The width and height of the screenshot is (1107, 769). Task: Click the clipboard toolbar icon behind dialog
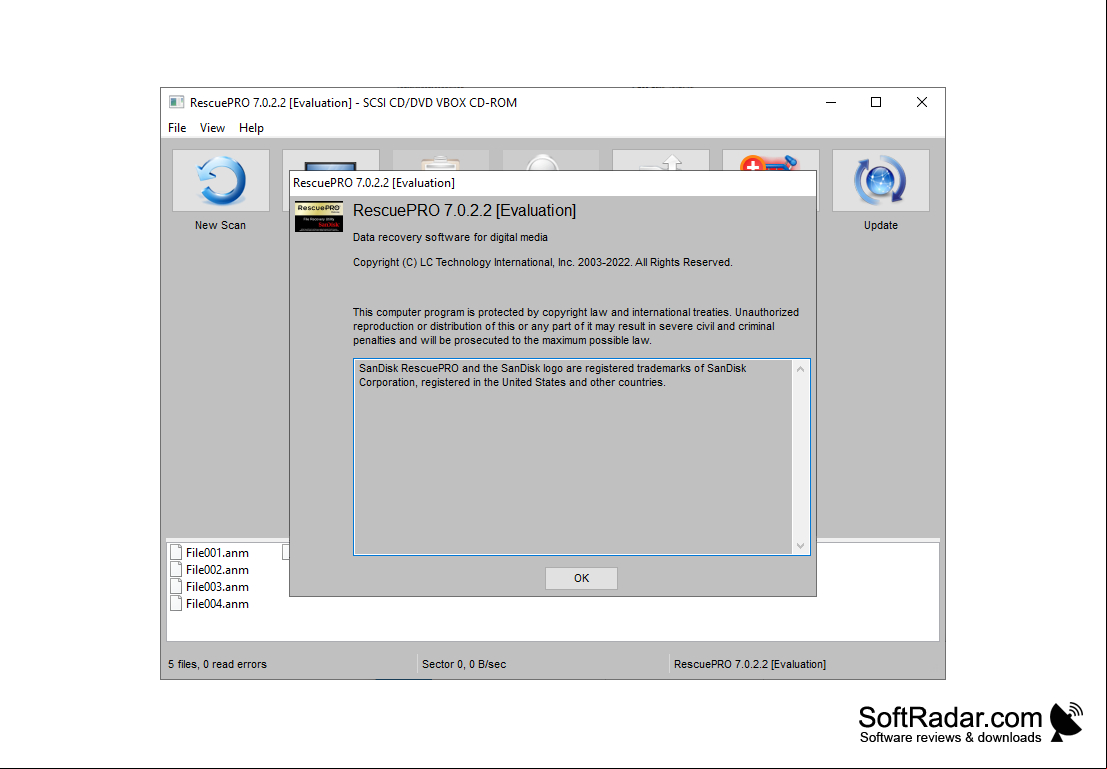pos(441,160)
